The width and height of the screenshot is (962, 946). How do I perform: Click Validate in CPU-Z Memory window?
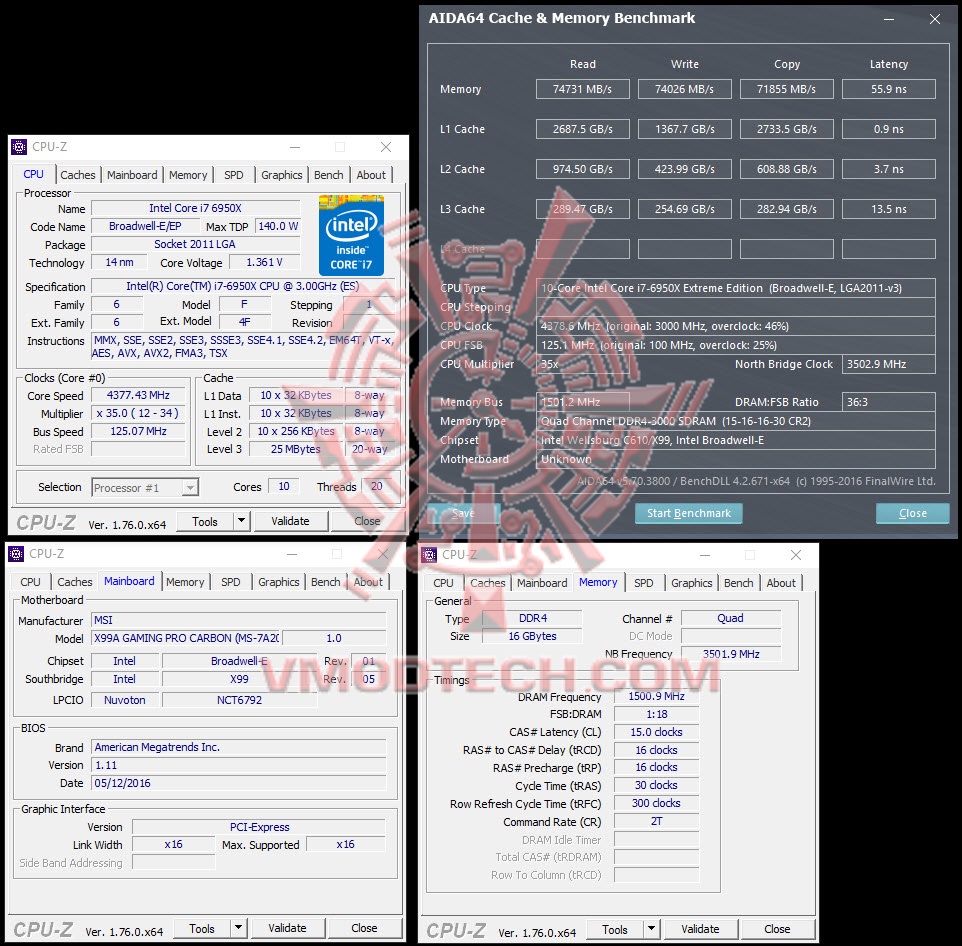tap(700, 929)
